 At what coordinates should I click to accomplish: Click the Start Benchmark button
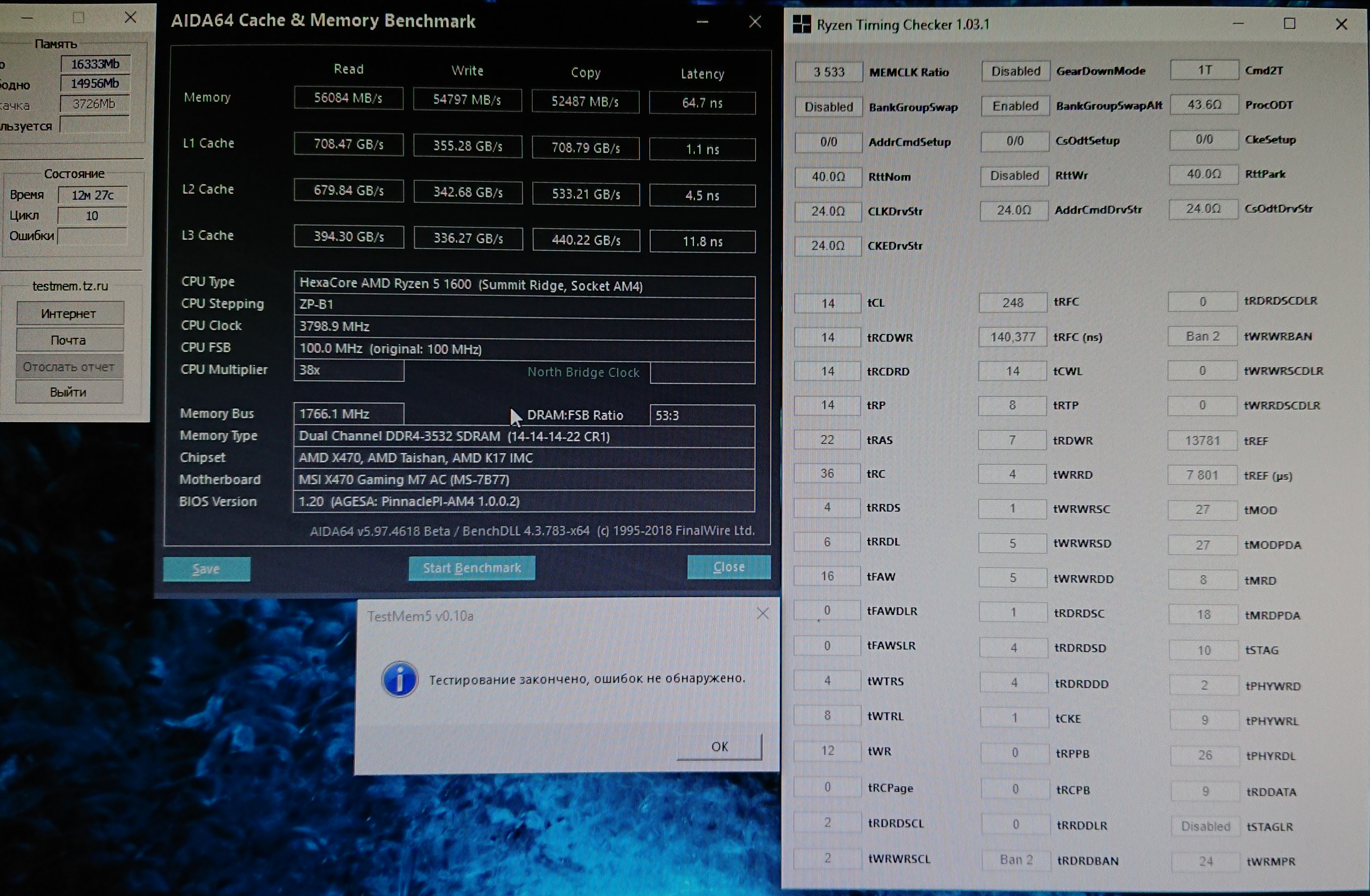pos(471,568)
